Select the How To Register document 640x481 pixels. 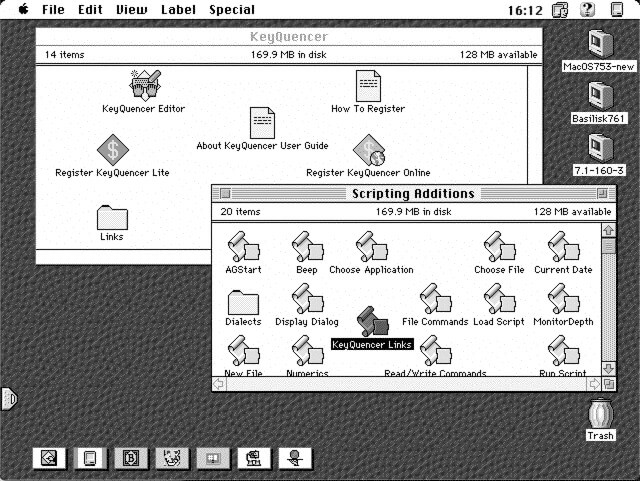pyautogui.click(x=368, y=86)
